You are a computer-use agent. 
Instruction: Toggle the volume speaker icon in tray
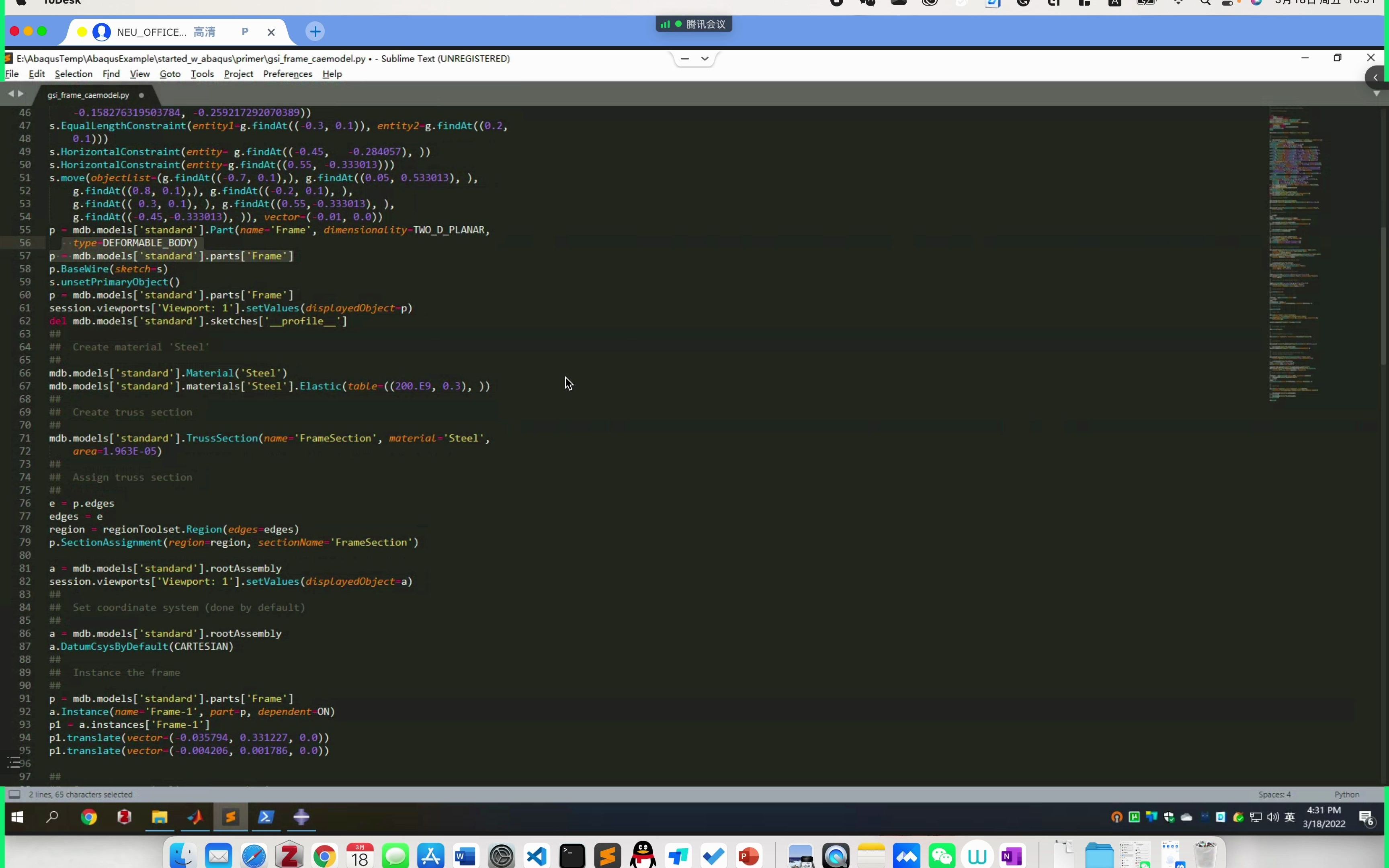pyautogui.click(x=1273, y=817)
